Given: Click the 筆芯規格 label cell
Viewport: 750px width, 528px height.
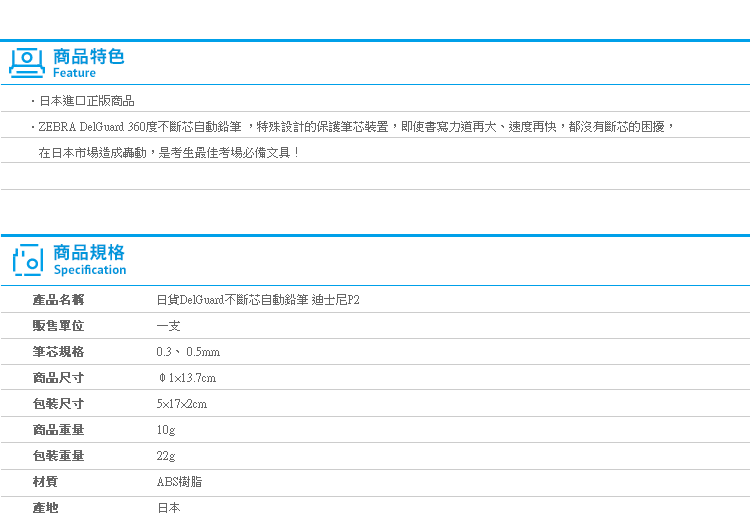Looking at the screenshot, I should click(58, 352).
